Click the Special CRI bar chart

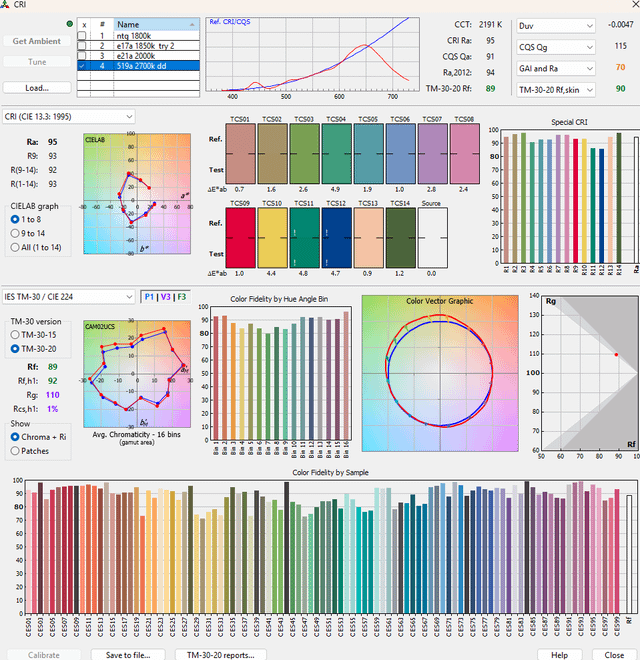tap(566, 200)
